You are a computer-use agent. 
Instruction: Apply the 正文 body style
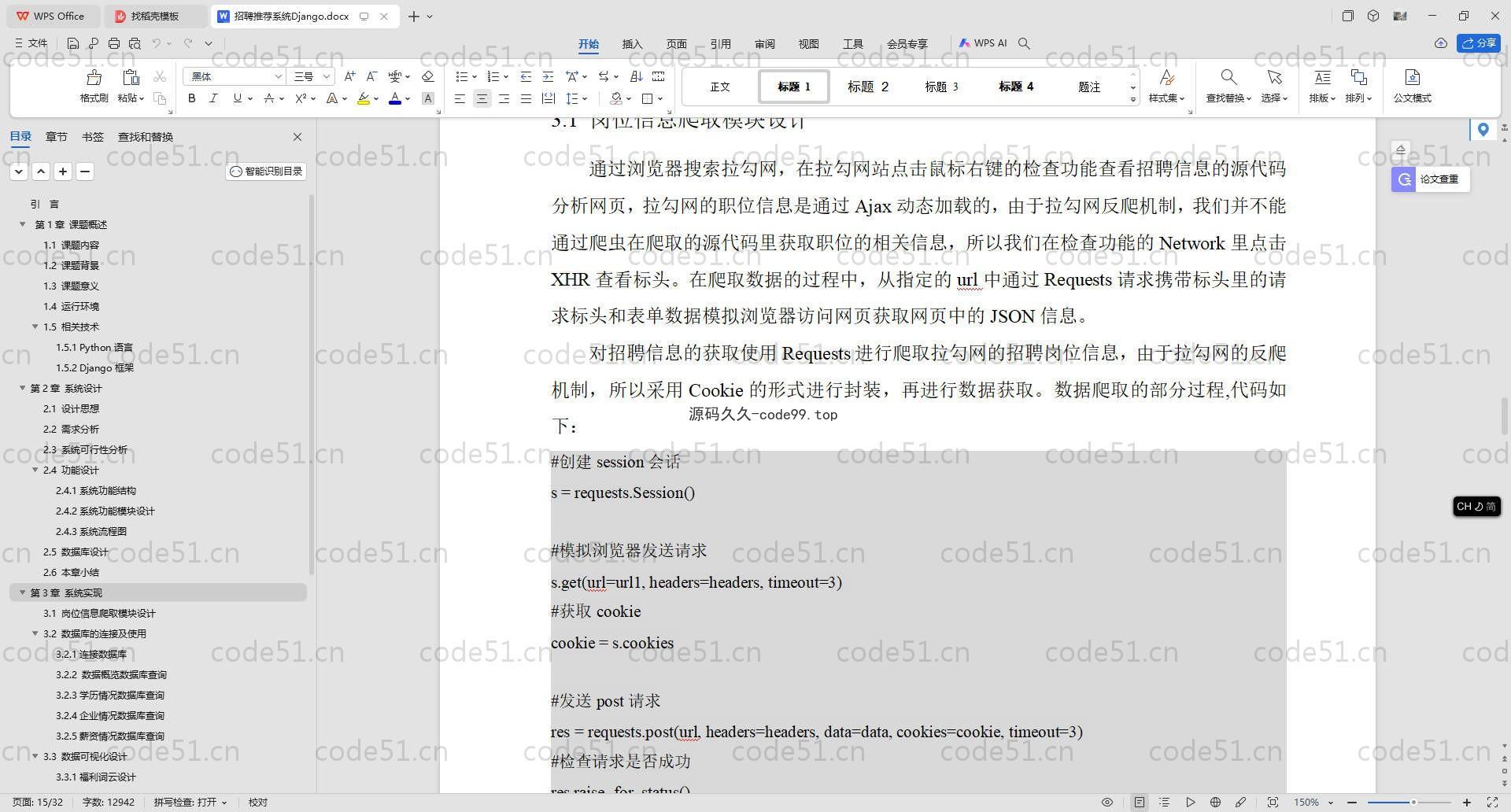tap(720, 87)
